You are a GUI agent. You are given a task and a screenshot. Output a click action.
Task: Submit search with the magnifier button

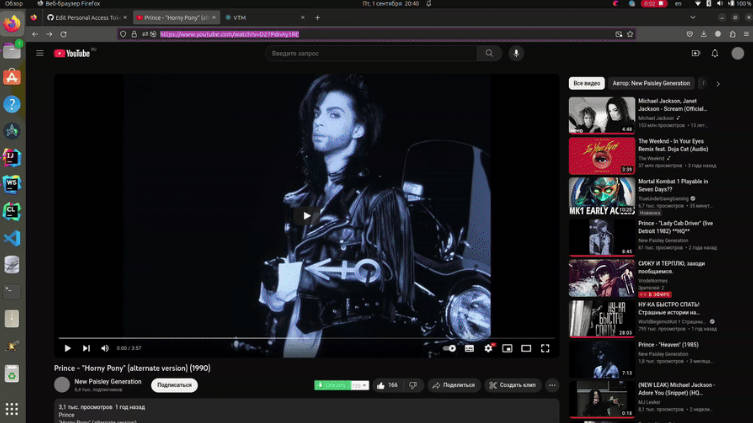click(x=489, y=53)
